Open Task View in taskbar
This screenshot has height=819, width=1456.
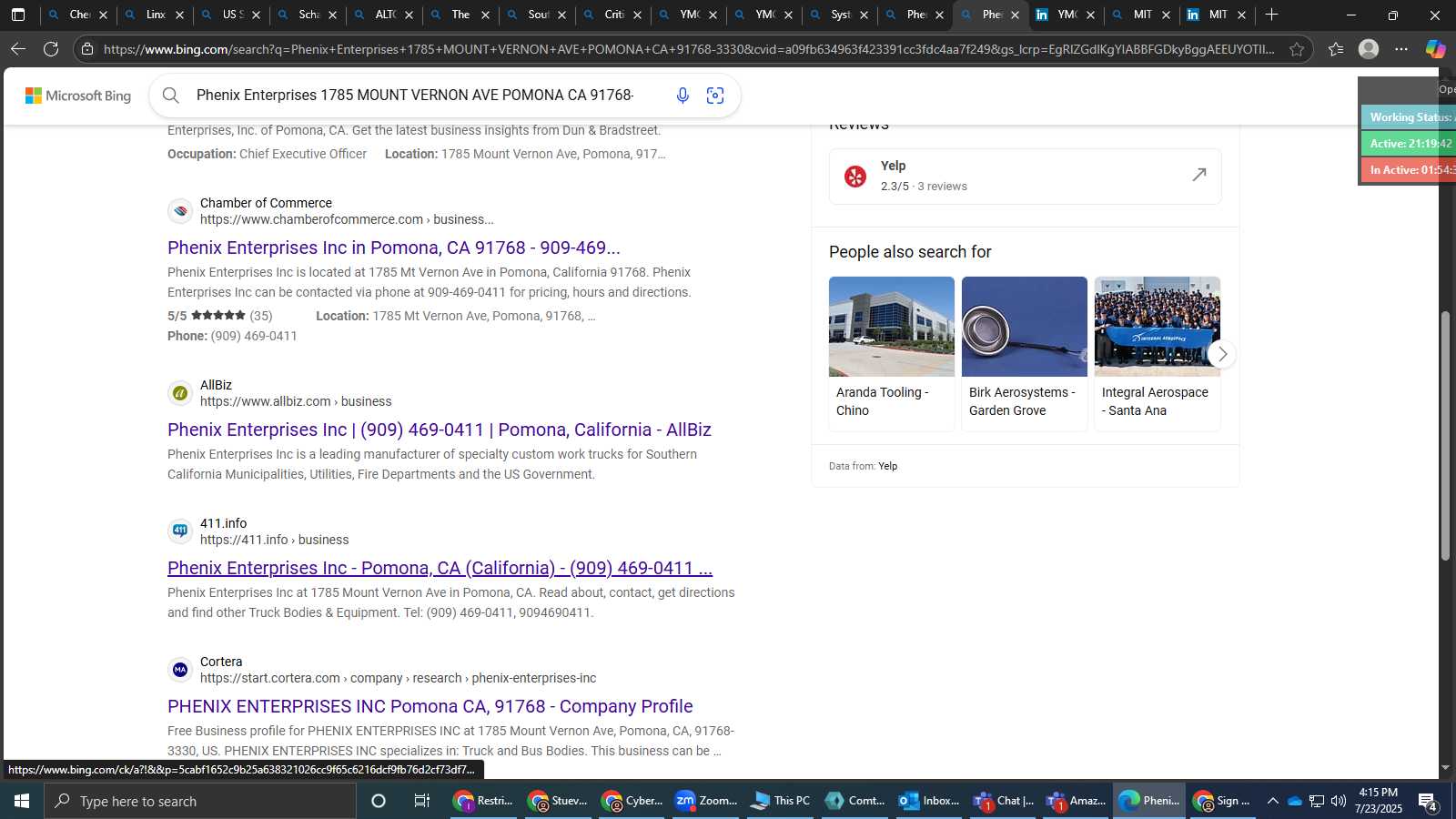tap(421, 801)
